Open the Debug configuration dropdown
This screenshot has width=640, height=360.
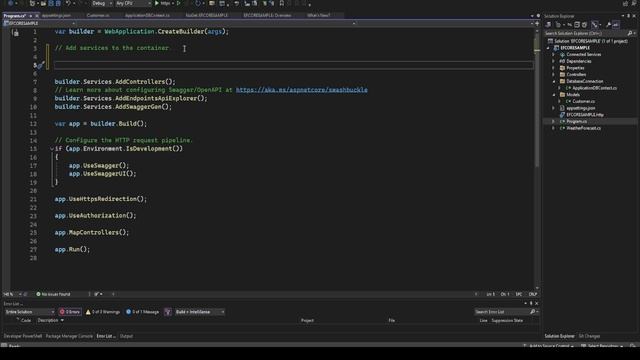pyautogui.click(x=101, y=3)
